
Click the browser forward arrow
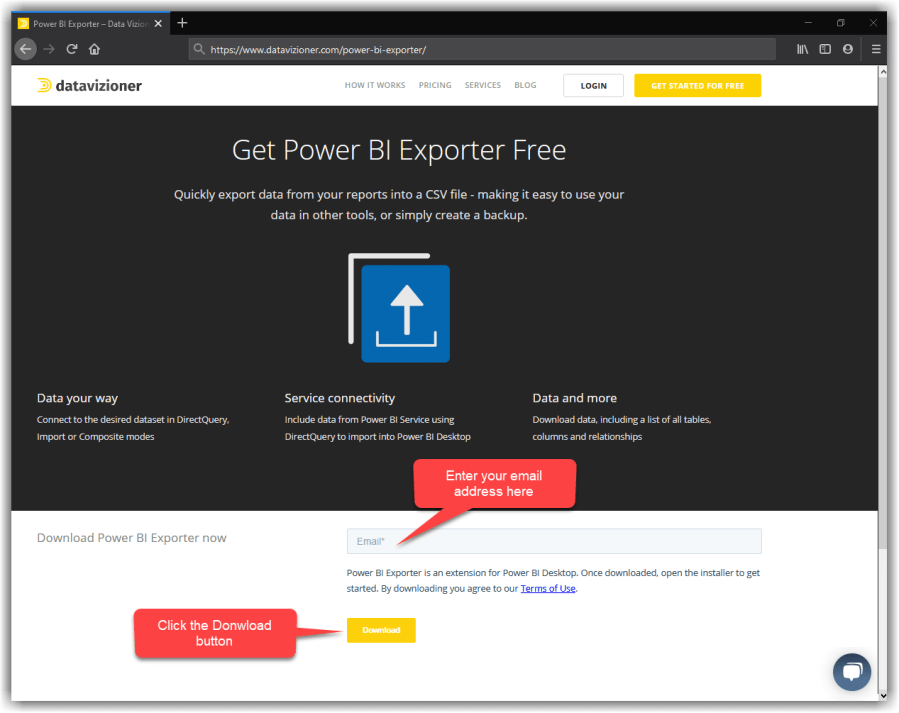[x=49, y=49]
